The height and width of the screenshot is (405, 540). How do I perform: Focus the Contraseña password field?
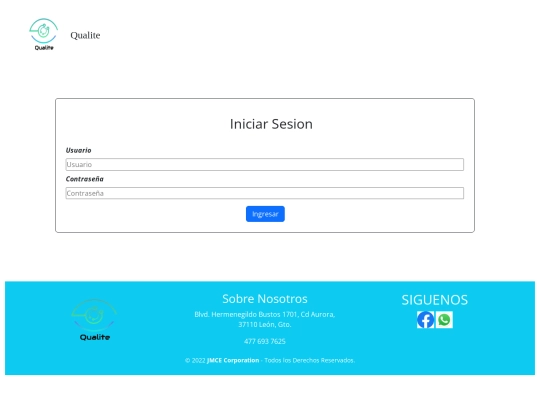(x=264, y=193)
